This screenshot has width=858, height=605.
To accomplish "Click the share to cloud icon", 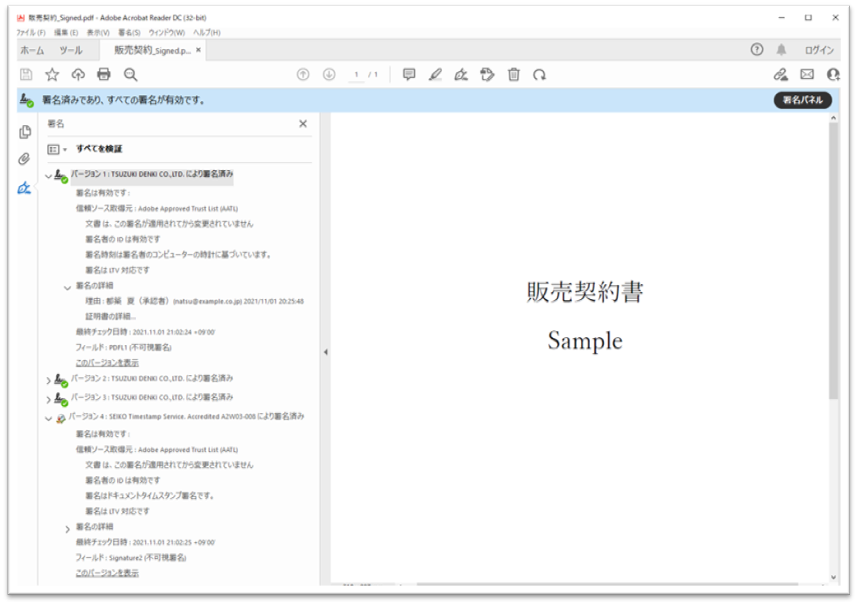I will (79, 74).
